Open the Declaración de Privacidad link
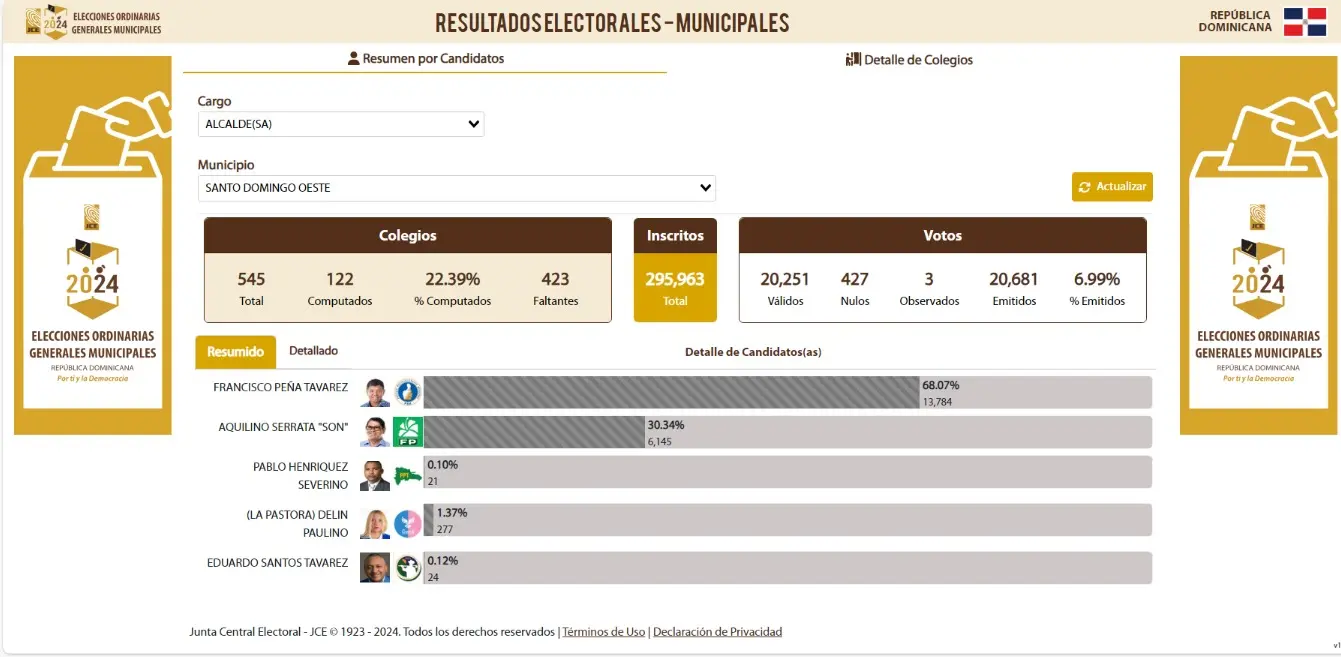This screenshot has height=657, width=1341. pyautogui.click(x=717, y=632)
